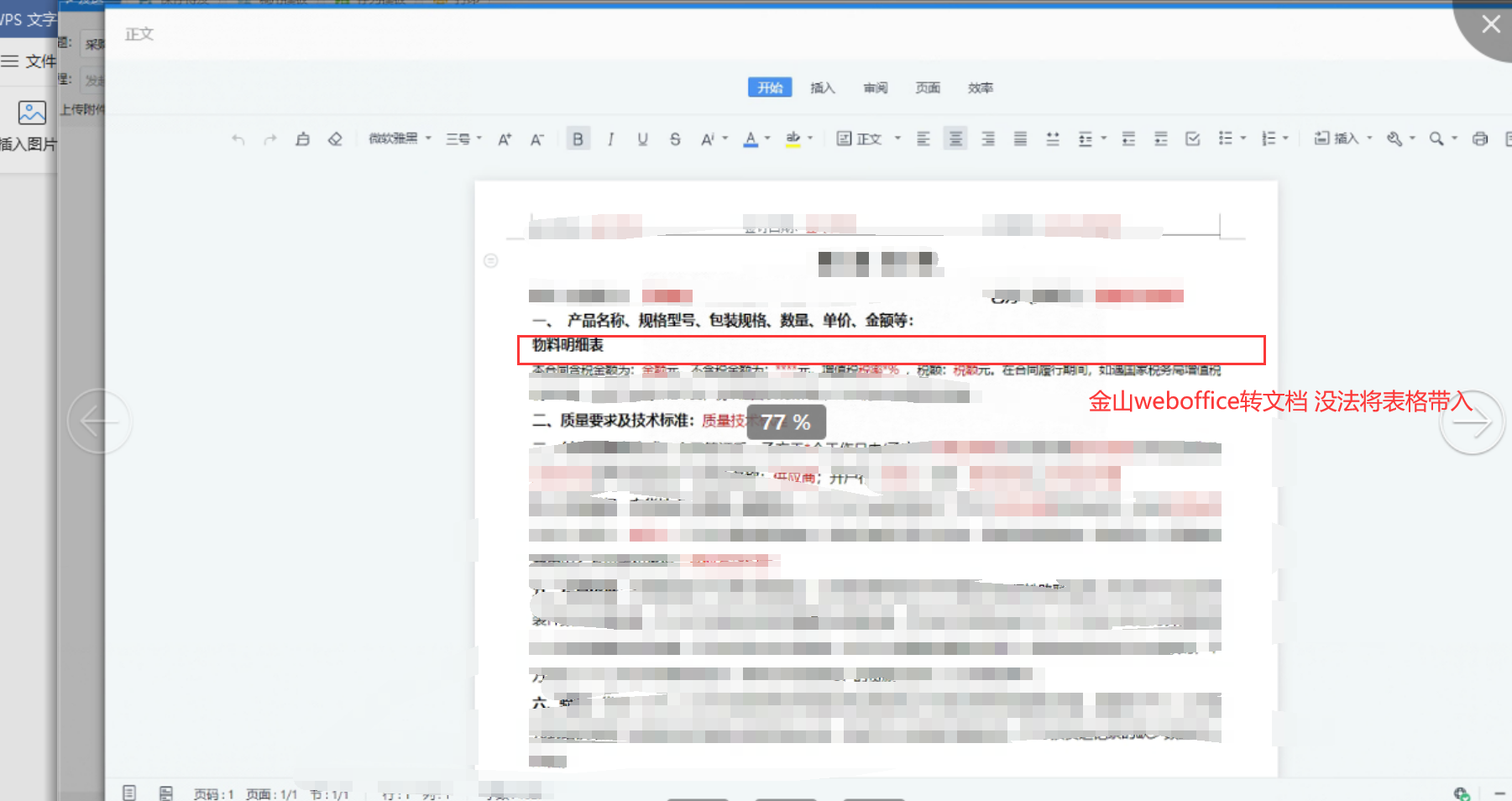This screenshot has width=1512, height=801.
Task: Open the 插入 toolbar button
Action: click(1342, 139)
